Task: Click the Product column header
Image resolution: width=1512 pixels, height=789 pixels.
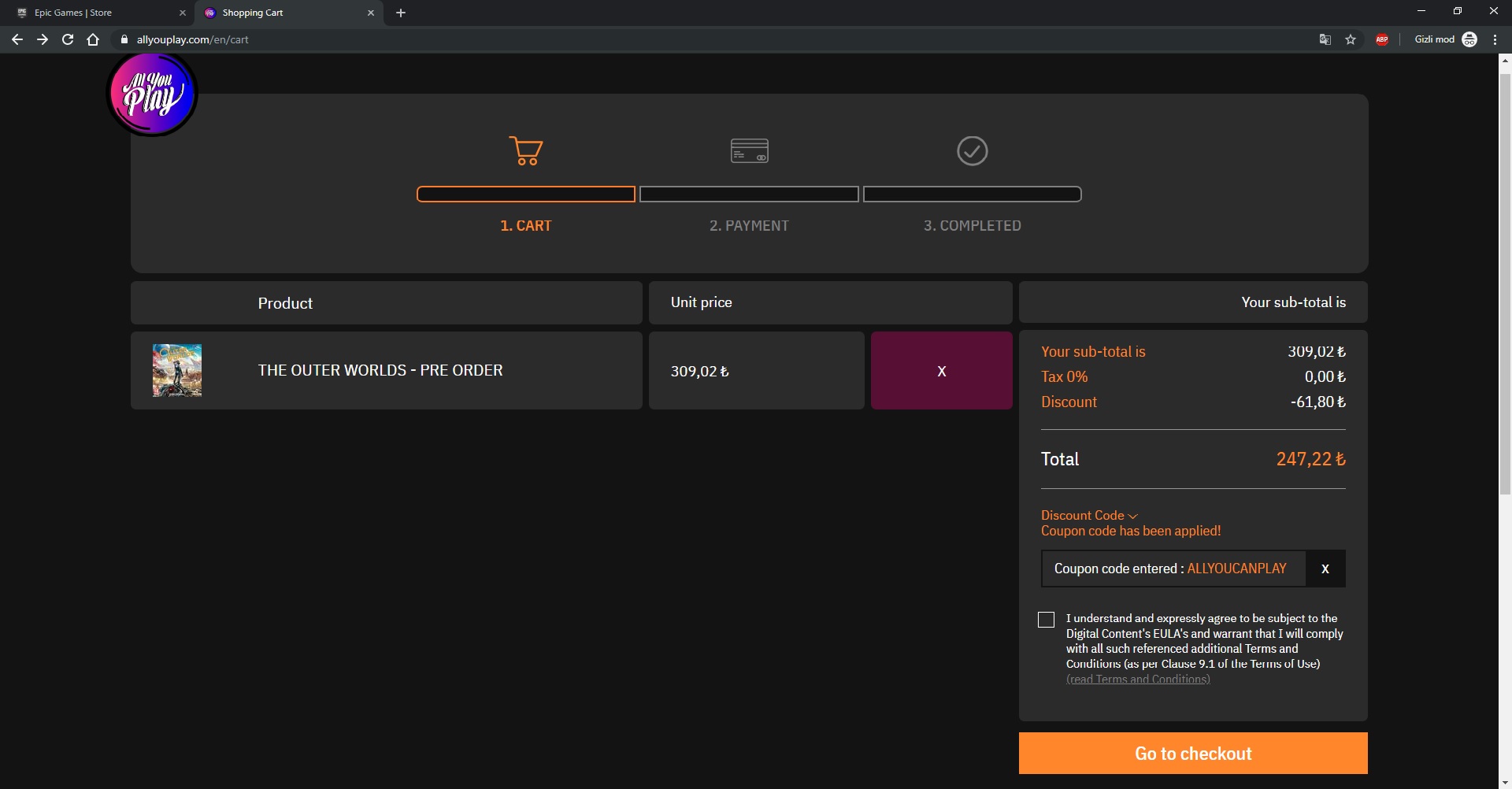Action: point(387,303)
